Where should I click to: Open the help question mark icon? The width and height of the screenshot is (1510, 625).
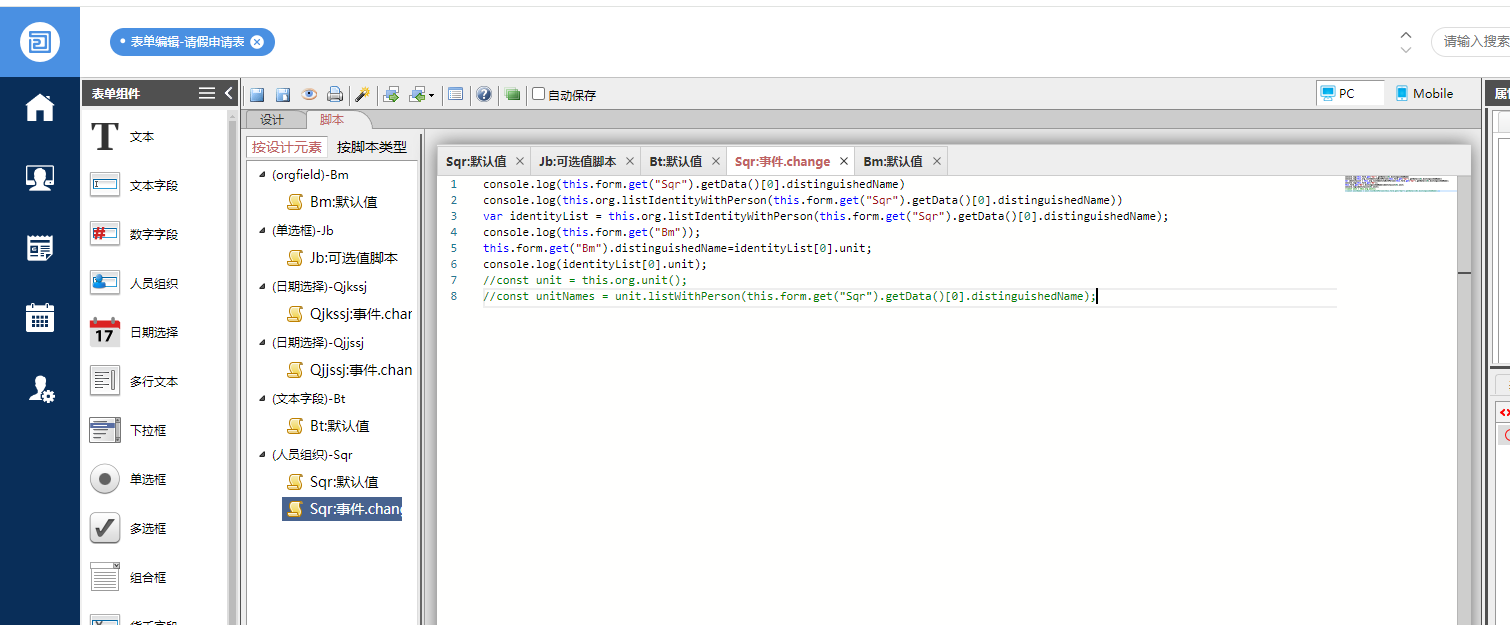click(x=484, y=94)
